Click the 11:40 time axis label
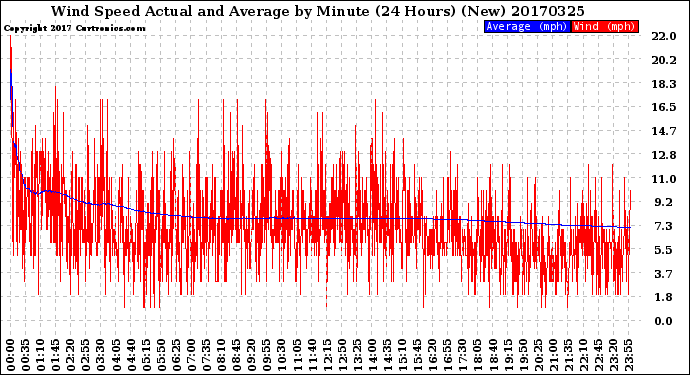690x375 pixels. pos(312,355)
